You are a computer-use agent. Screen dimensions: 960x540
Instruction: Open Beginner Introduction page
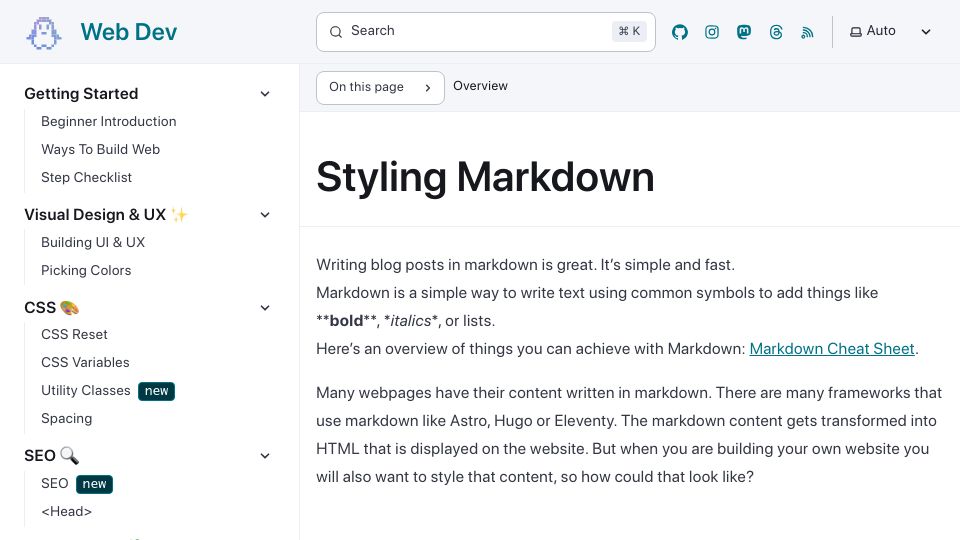(108, 121)
